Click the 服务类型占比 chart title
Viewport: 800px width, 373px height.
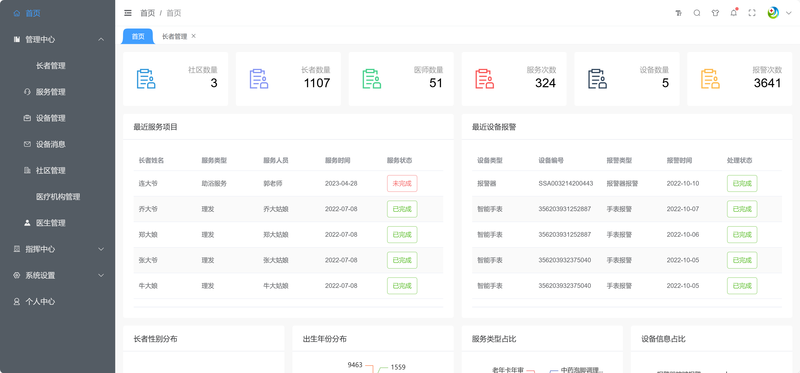point(494,339)
